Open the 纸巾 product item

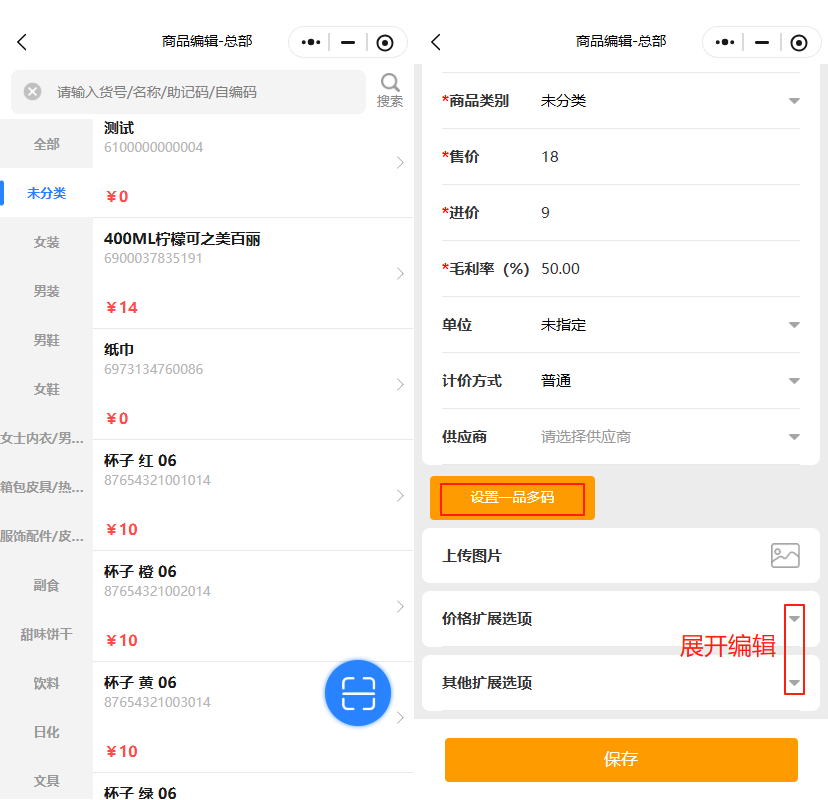252,384
